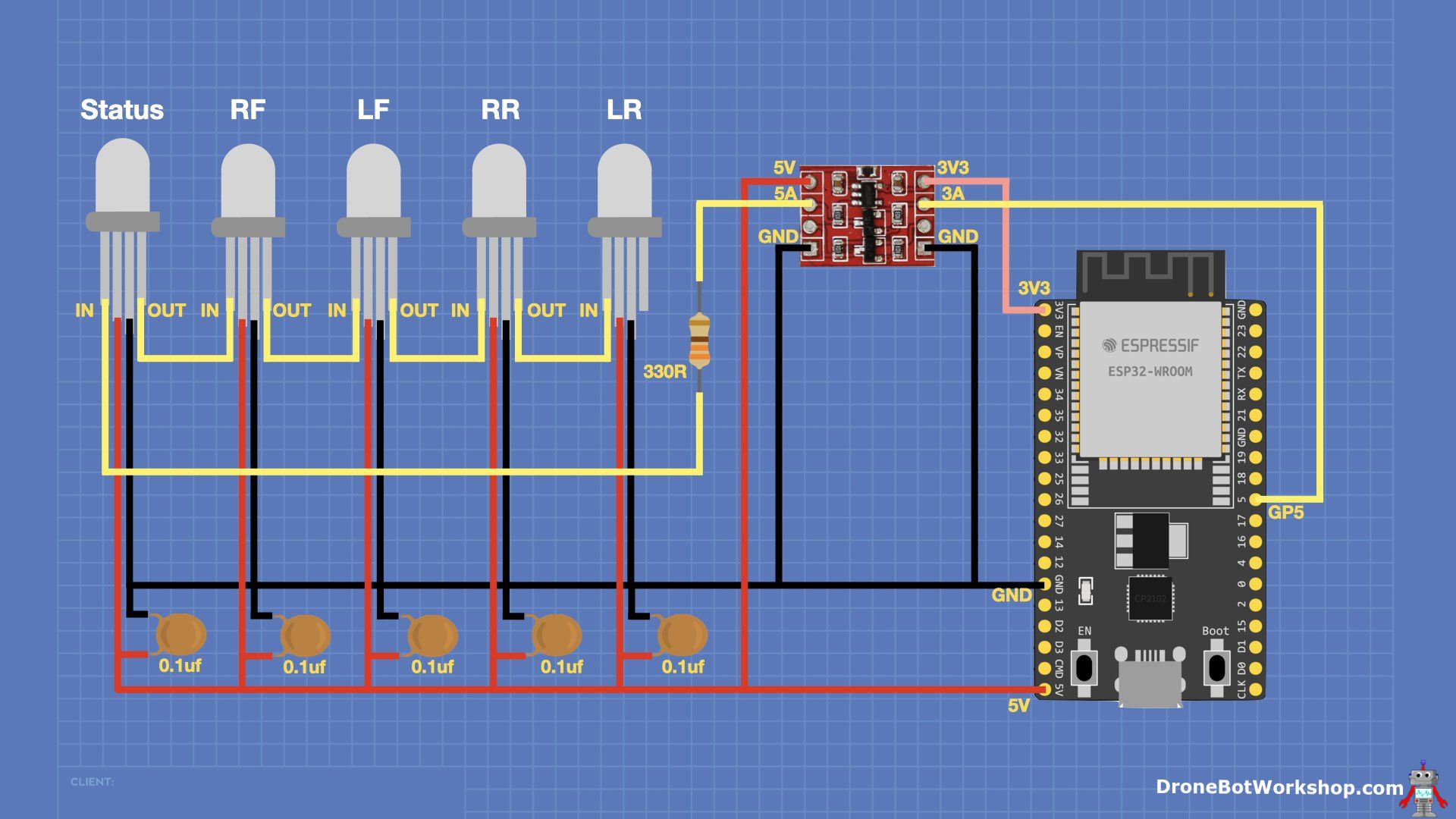This screenshot has height=819, width=1456.
Task: Click the capacitor under the LR LED
Action: click(x=682, y=635)
